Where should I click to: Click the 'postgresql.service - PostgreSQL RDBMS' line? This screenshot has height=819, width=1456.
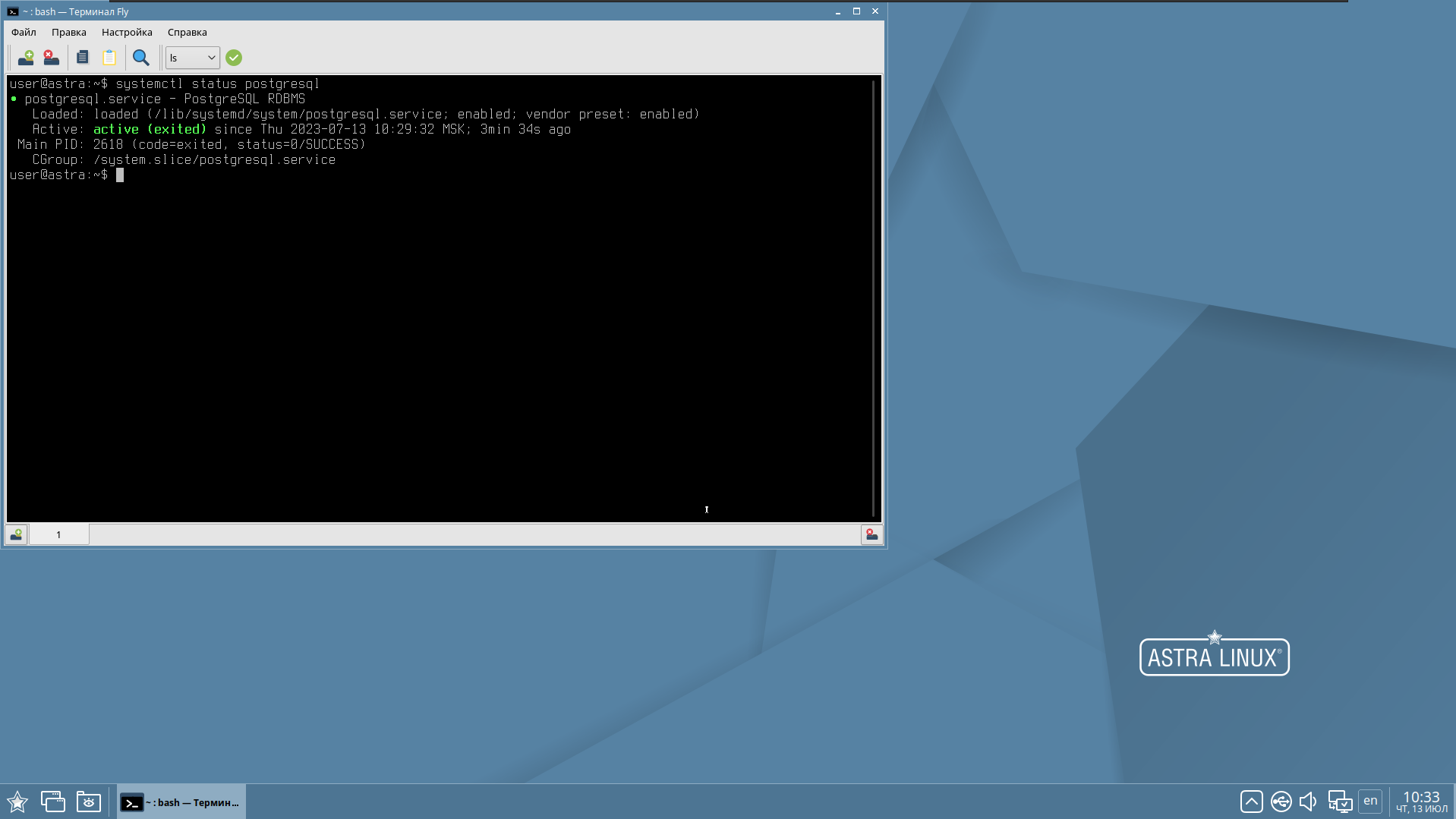(x=165, y=99)
